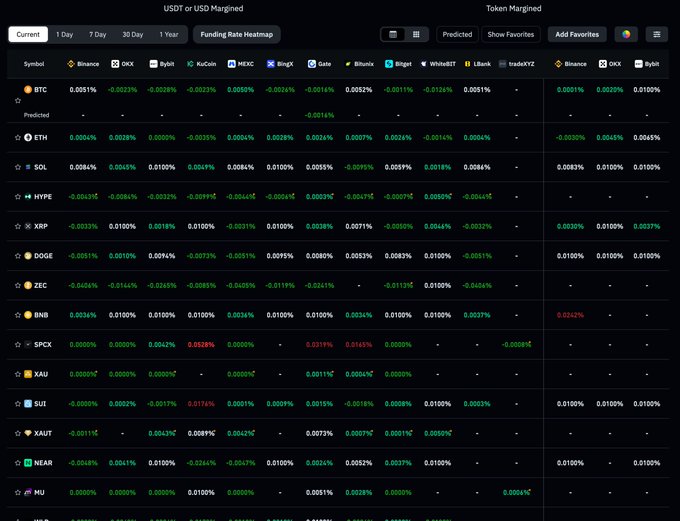Select the Current time range tab

28,34
